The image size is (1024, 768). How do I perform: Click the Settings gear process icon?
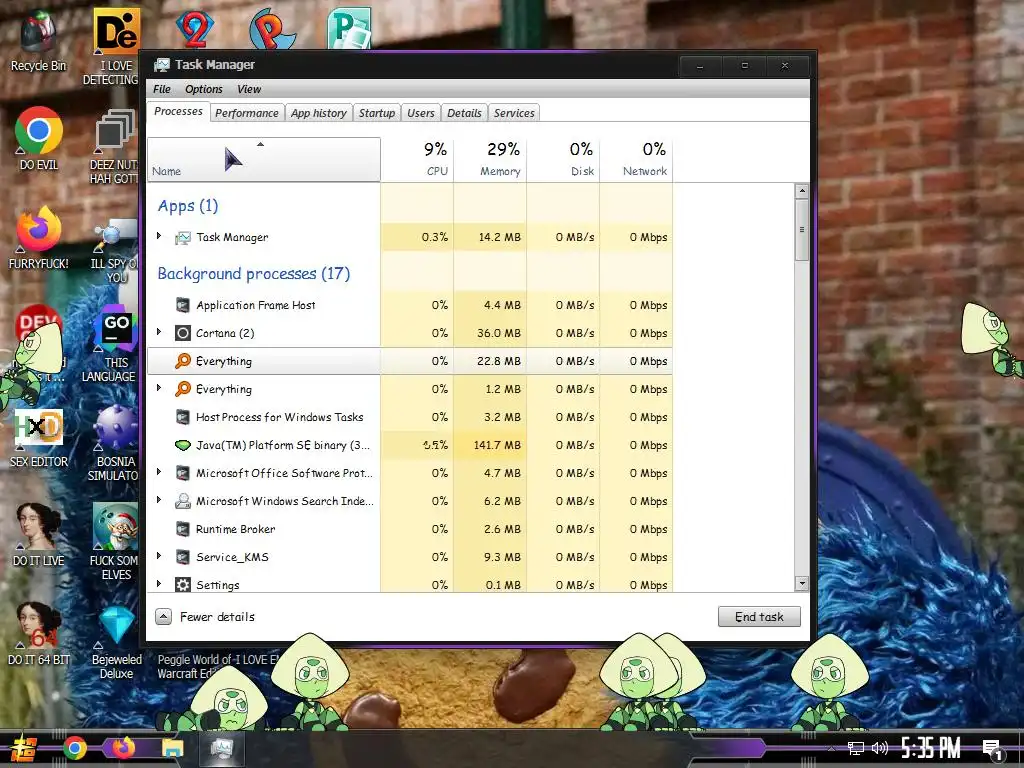[183, 584]
